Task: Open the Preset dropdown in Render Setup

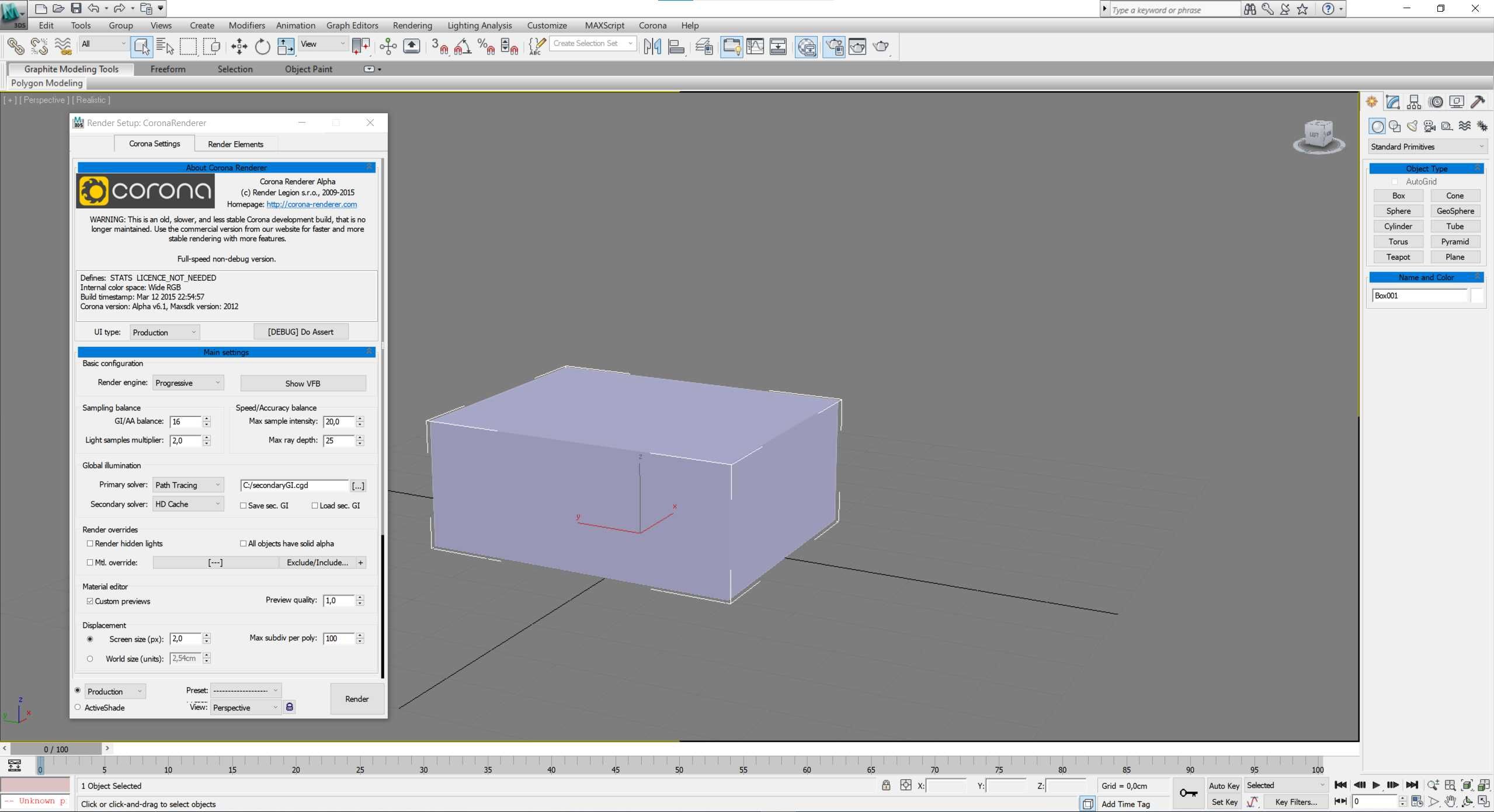Action: coord(245,691)
